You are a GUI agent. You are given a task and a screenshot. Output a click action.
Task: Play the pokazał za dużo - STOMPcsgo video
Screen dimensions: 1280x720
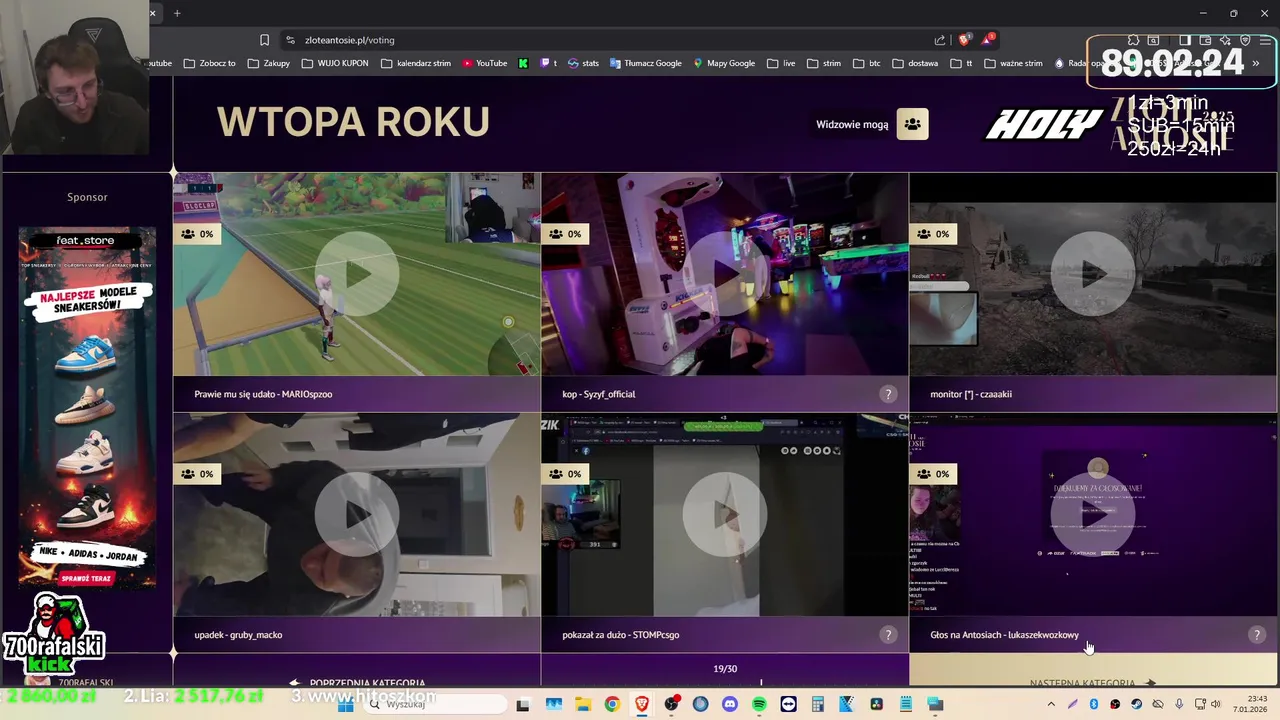(x=725, y=515)
